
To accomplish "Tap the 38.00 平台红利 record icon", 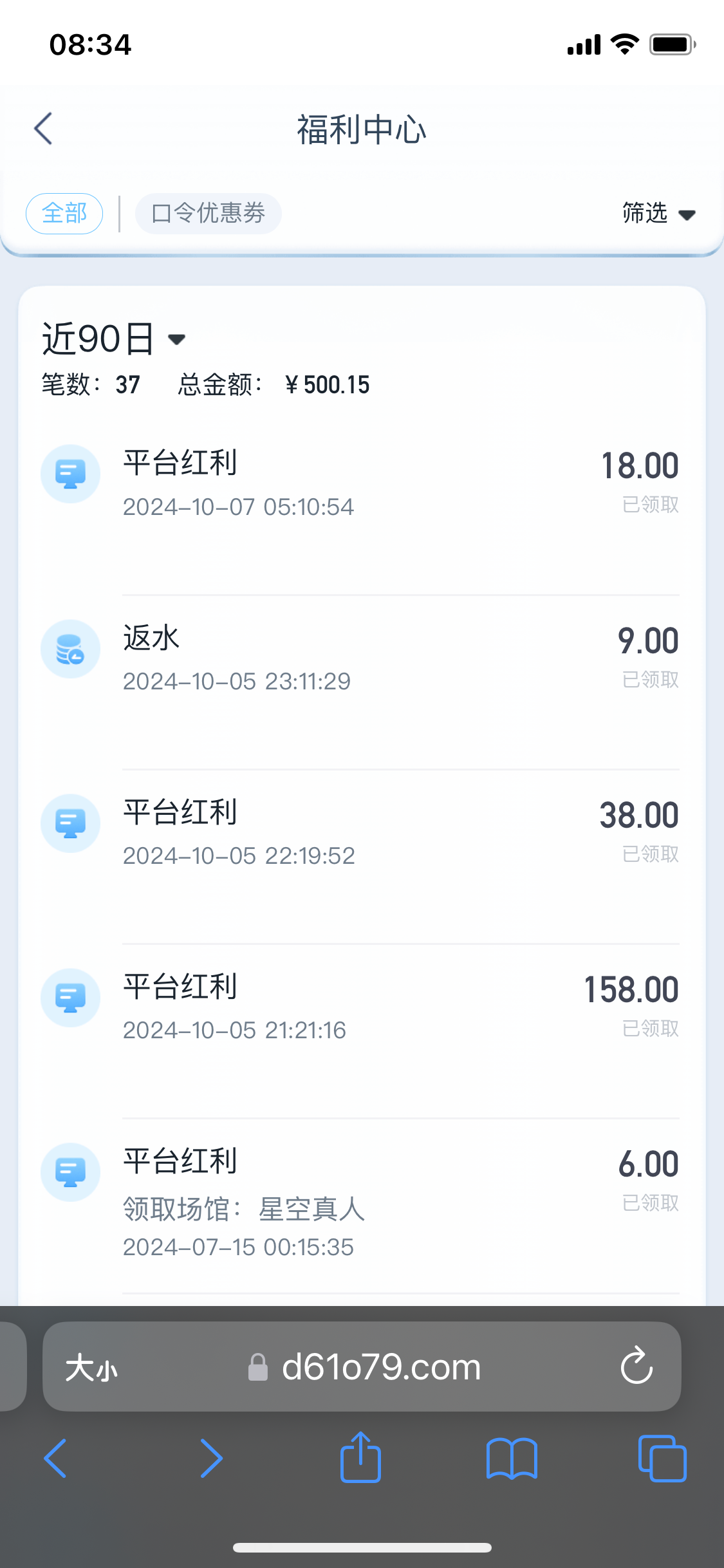I will coord(70,823).
